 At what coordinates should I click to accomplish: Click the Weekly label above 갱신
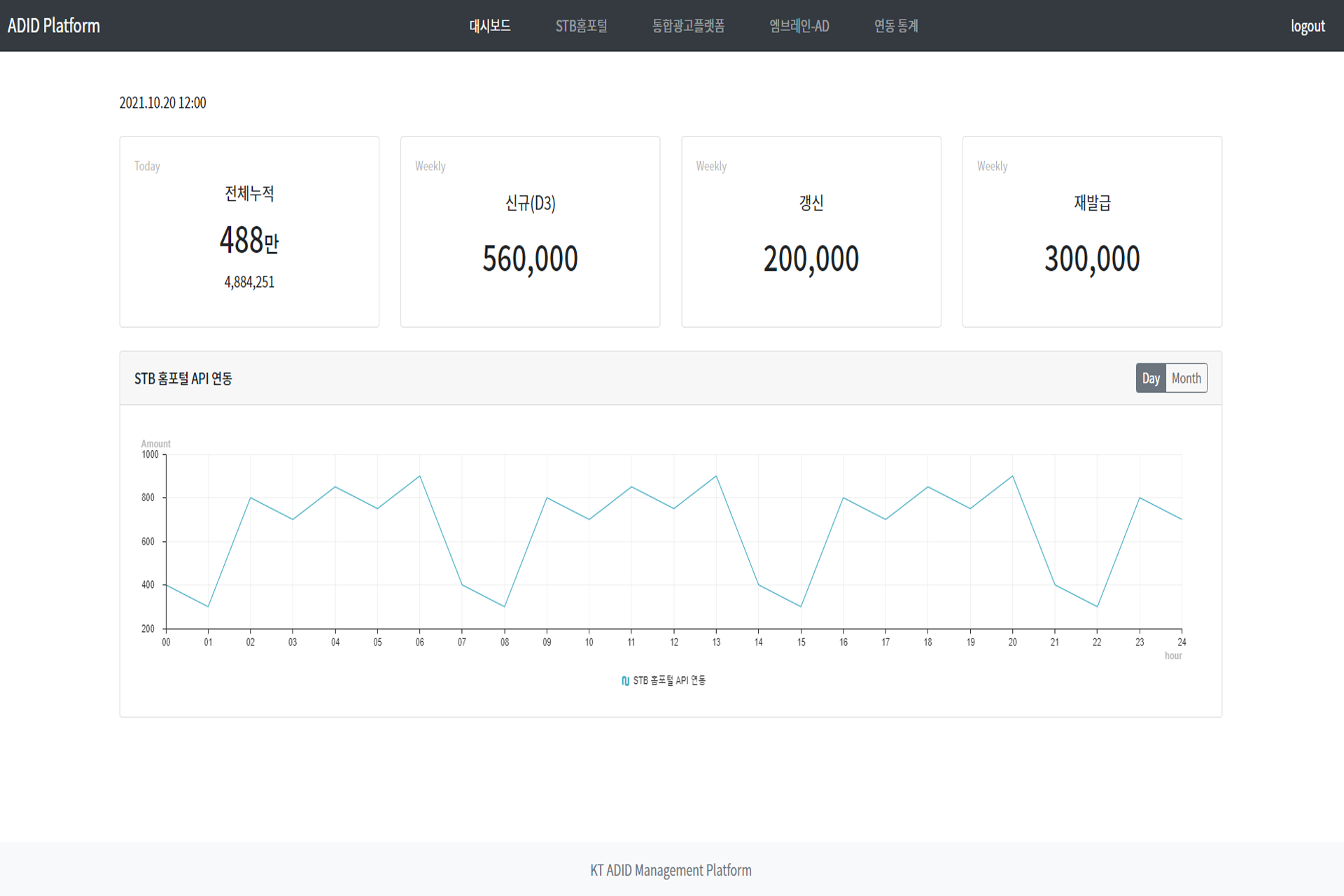(711, 166)
